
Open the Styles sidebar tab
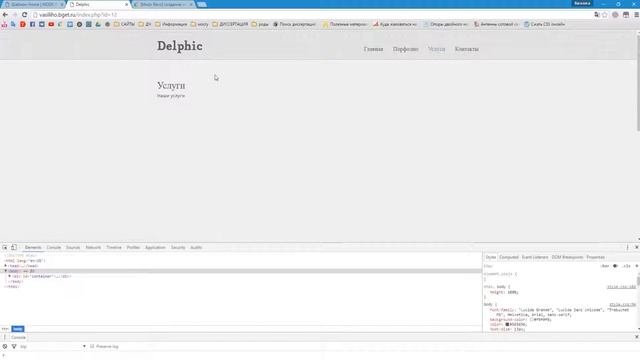[491, 257]
